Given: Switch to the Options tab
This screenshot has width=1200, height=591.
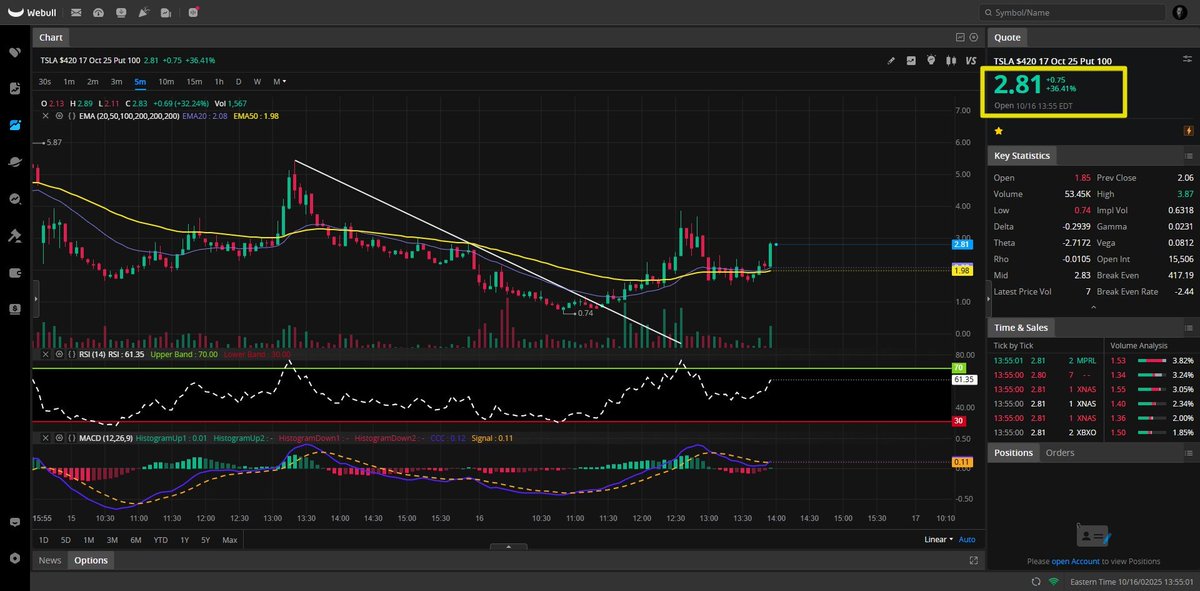Looking at the screenshot, I should 90,561.
